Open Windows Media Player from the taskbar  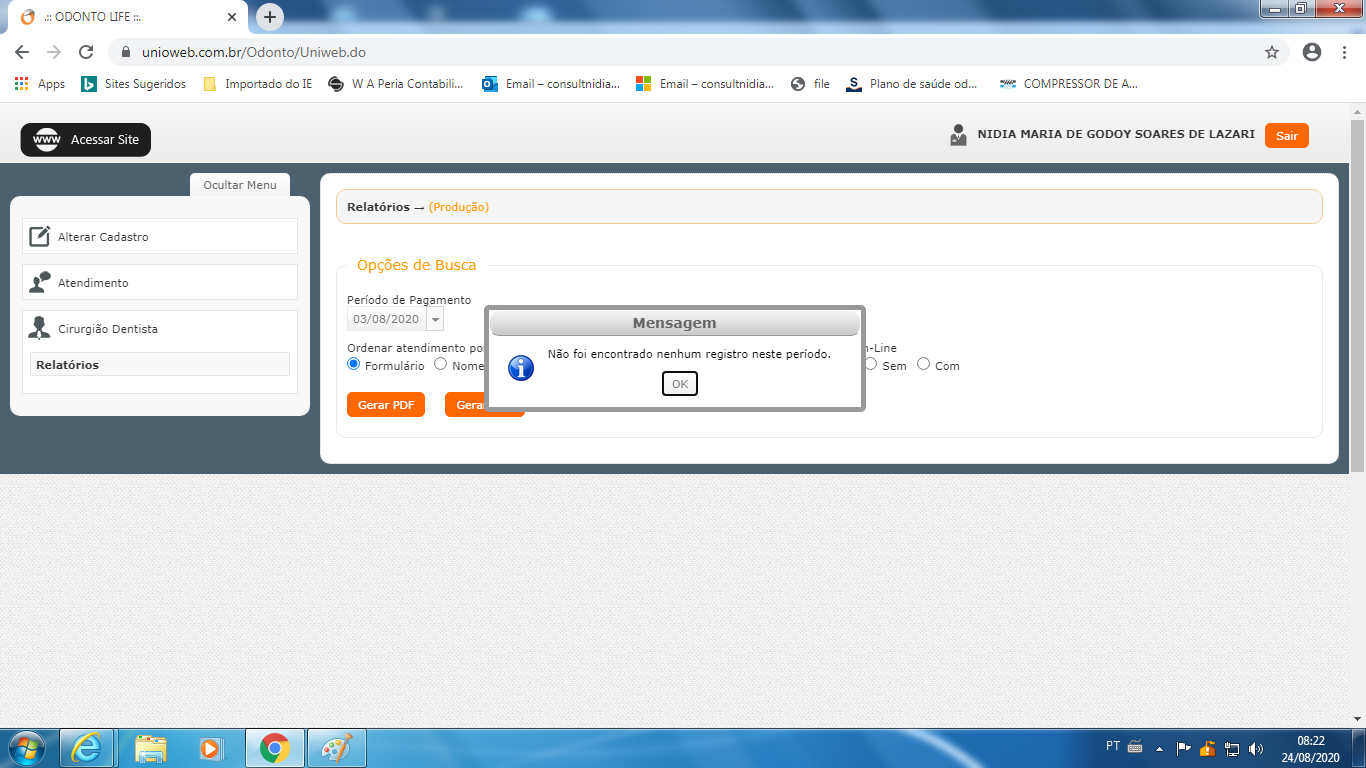211,748
